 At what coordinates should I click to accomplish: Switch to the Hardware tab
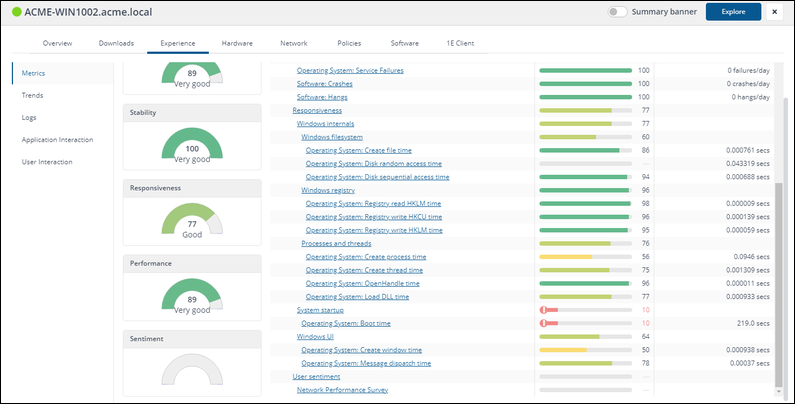[237, 43]
